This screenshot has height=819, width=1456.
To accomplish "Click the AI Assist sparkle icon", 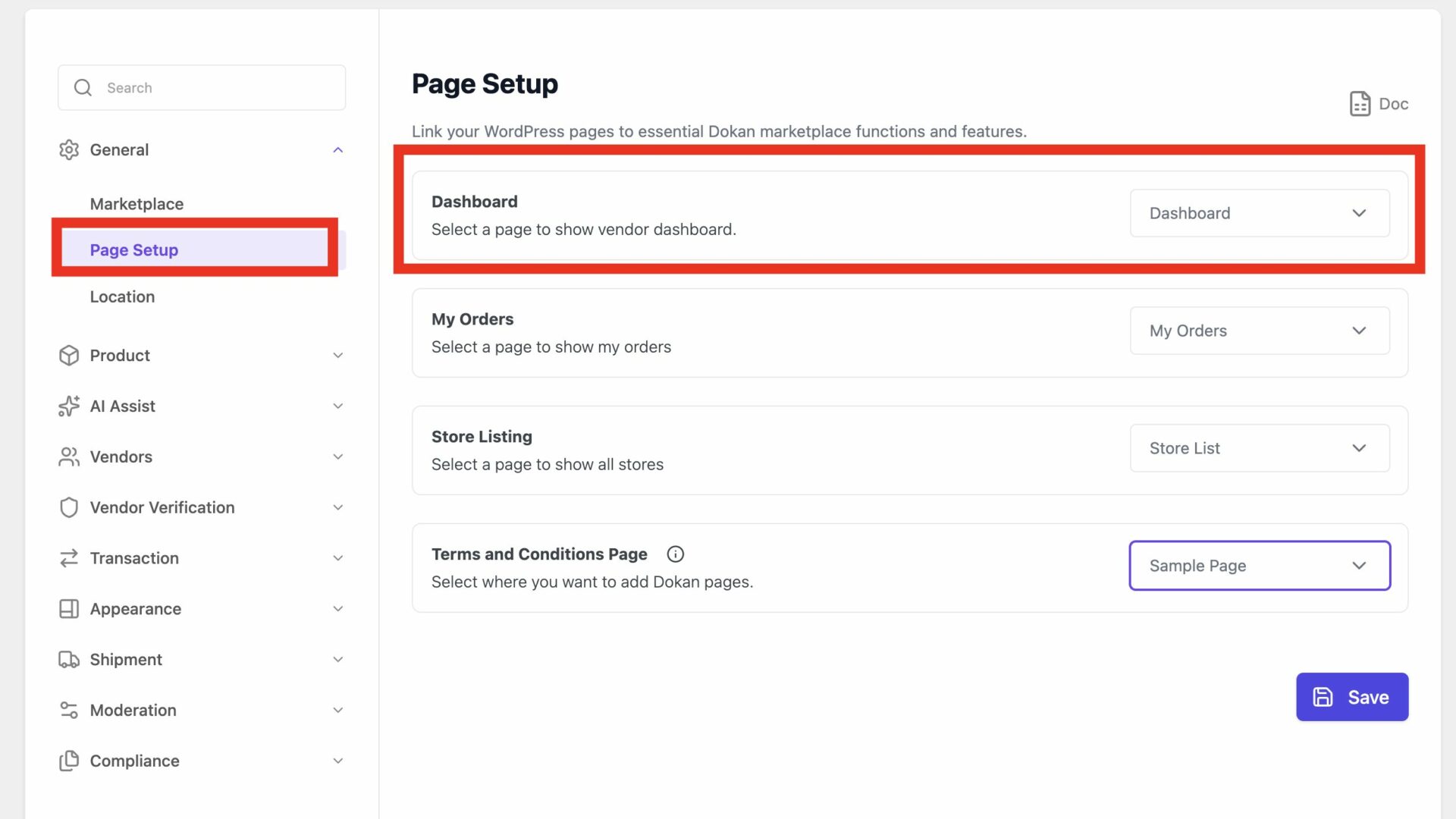I will click(x=69, y=406).
